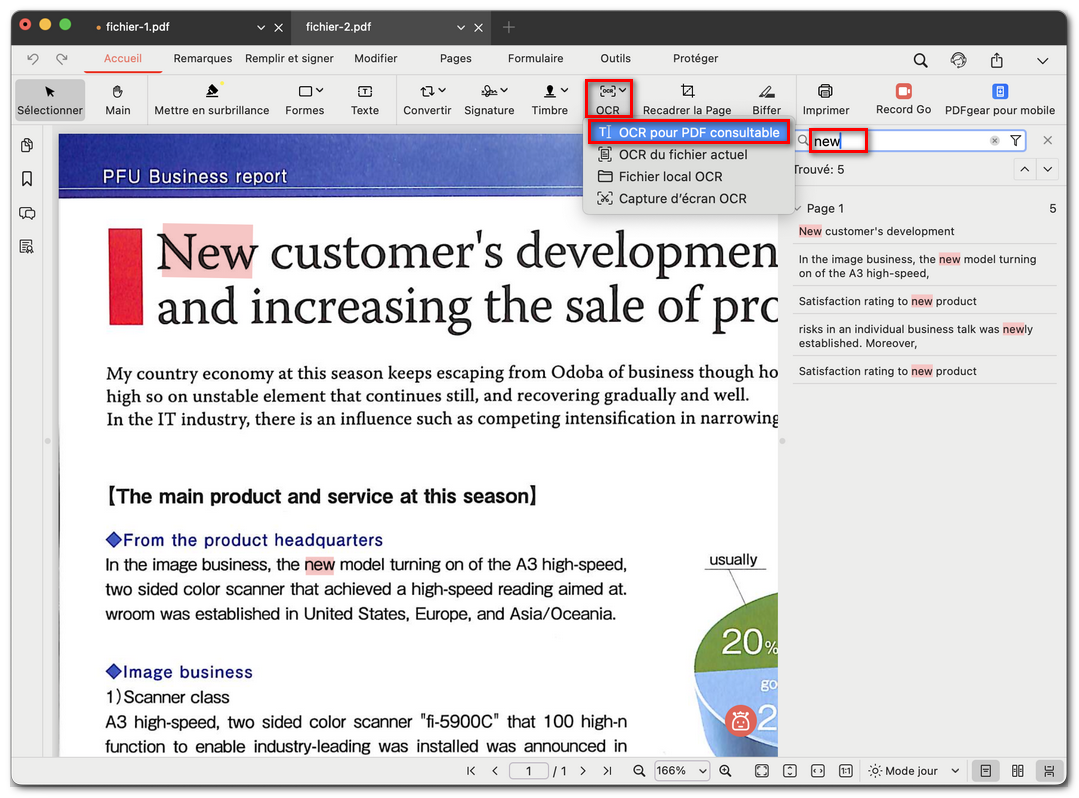Image resolution: width=1079 pixels, height=798 pixels.
Task: Toggle the search filter icon
Action: pyautogui.click(x=1015, y=140)
